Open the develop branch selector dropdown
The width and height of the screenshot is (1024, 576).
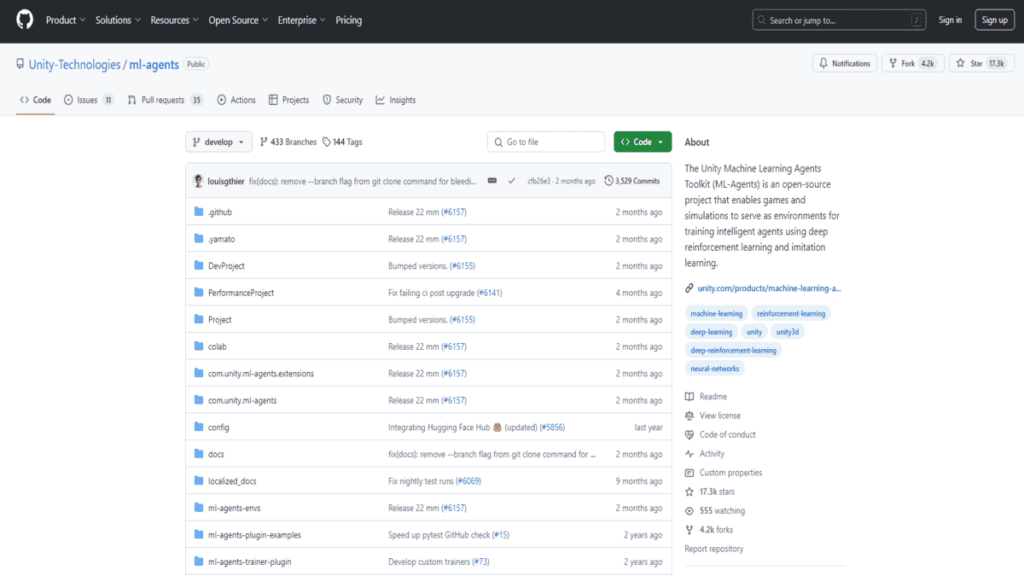(219, 142)
